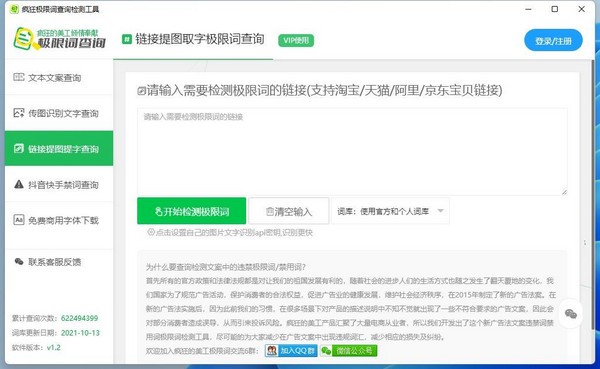This screenshot has height=369, width=600.
Task: Open the 微信公众号 button
Action: [349, 351]
